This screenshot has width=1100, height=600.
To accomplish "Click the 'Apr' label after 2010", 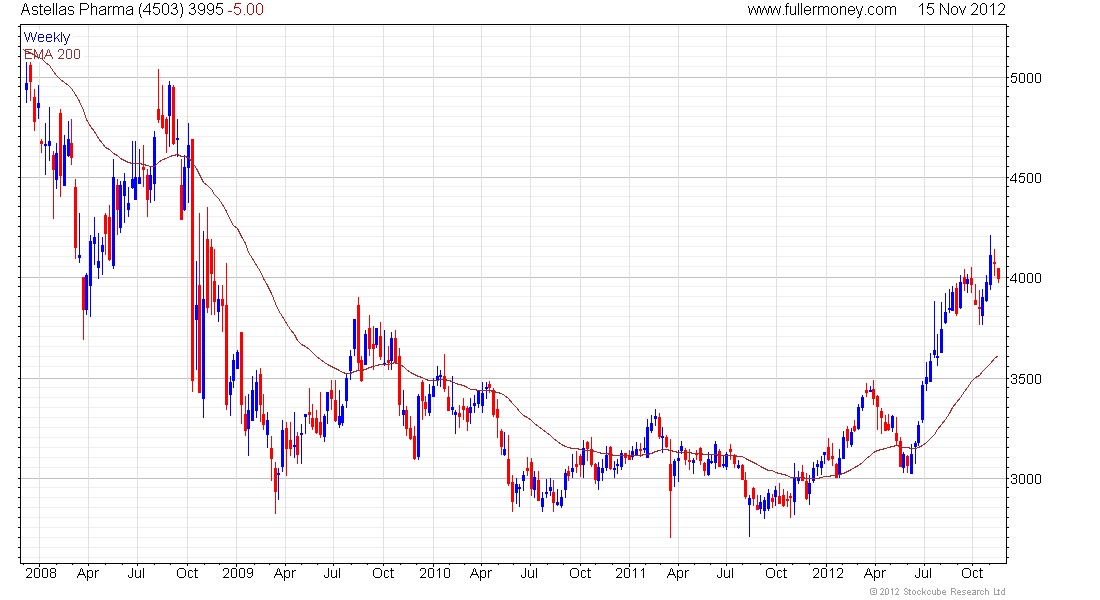I will coord(481,574).
